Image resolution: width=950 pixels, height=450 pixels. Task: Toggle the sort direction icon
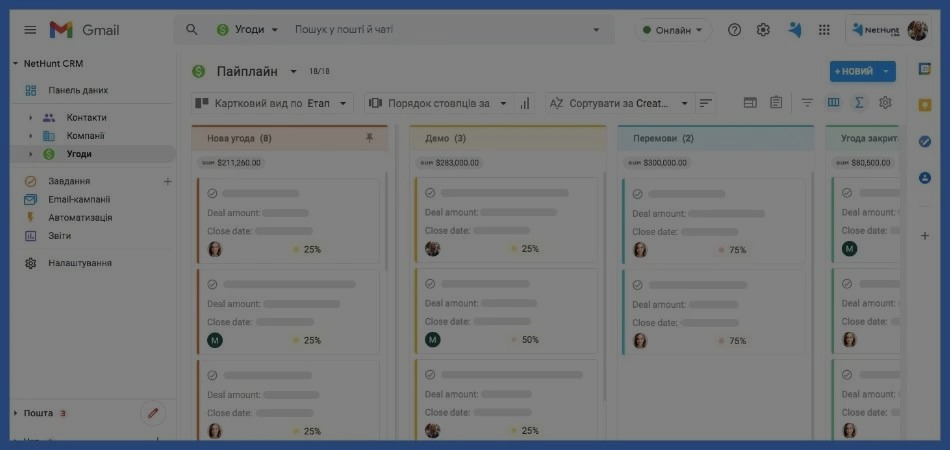(x=705, y=103)
